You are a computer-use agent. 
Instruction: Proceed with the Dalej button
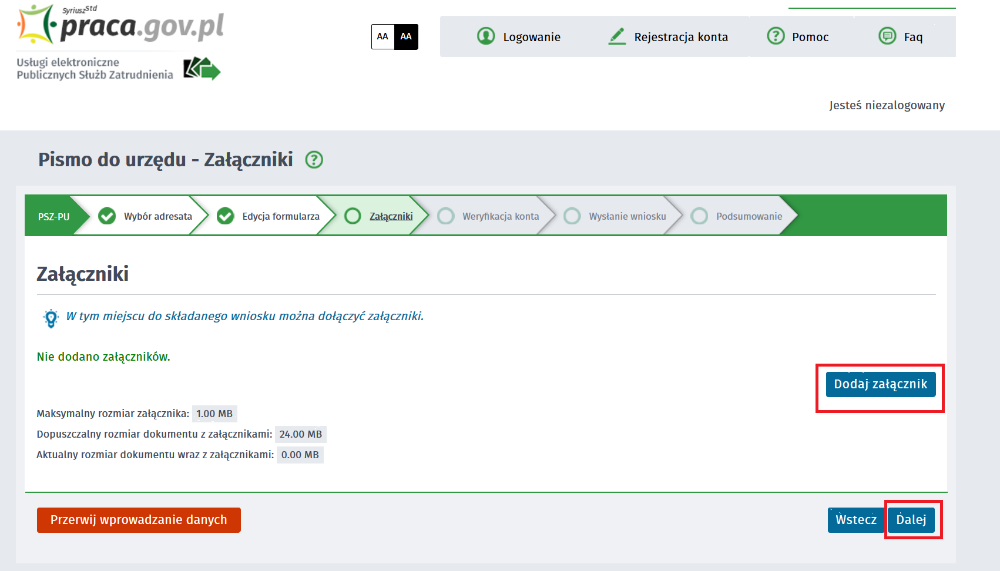tap(911, 520)
